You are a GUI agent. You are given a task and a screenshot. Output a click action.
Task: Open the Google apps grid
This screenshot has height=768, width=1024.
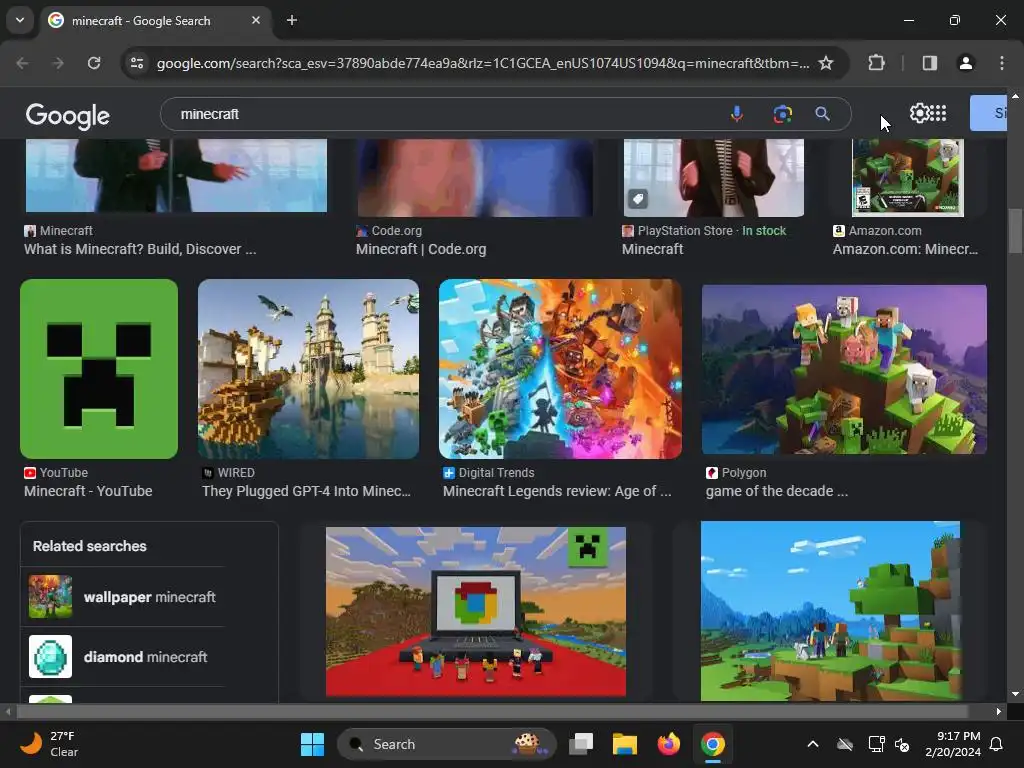coord(938,113)
